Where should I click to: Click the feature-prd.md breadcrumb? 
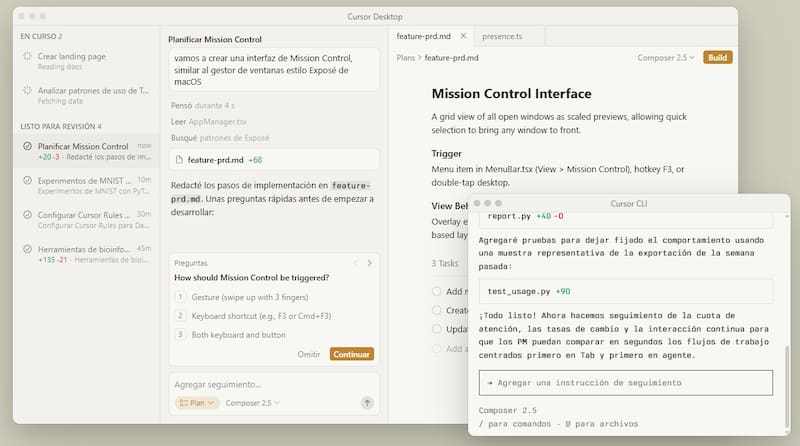[x=452, y=58]
